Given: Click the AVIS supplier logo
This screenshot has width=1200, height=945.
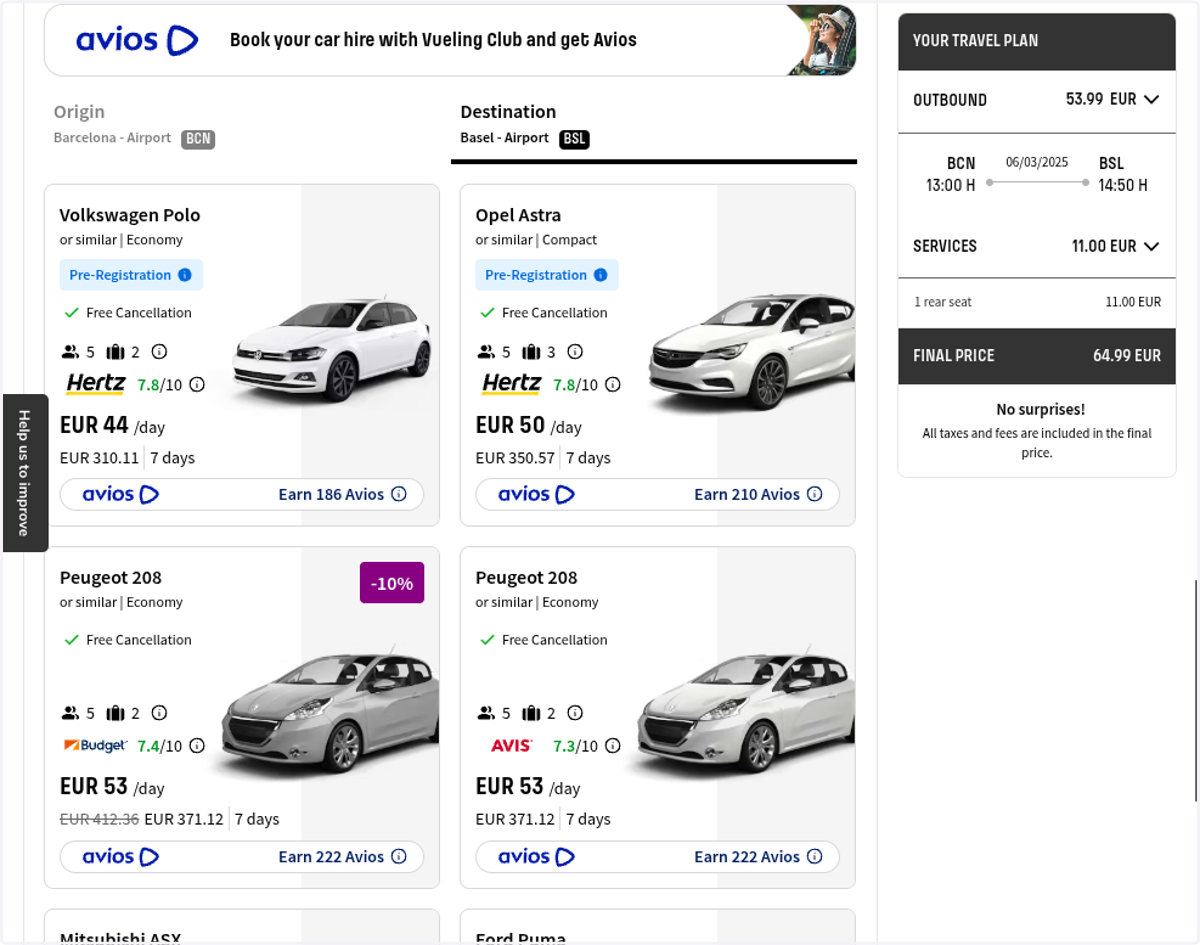Looking at the screenshot, I should 512,745.
